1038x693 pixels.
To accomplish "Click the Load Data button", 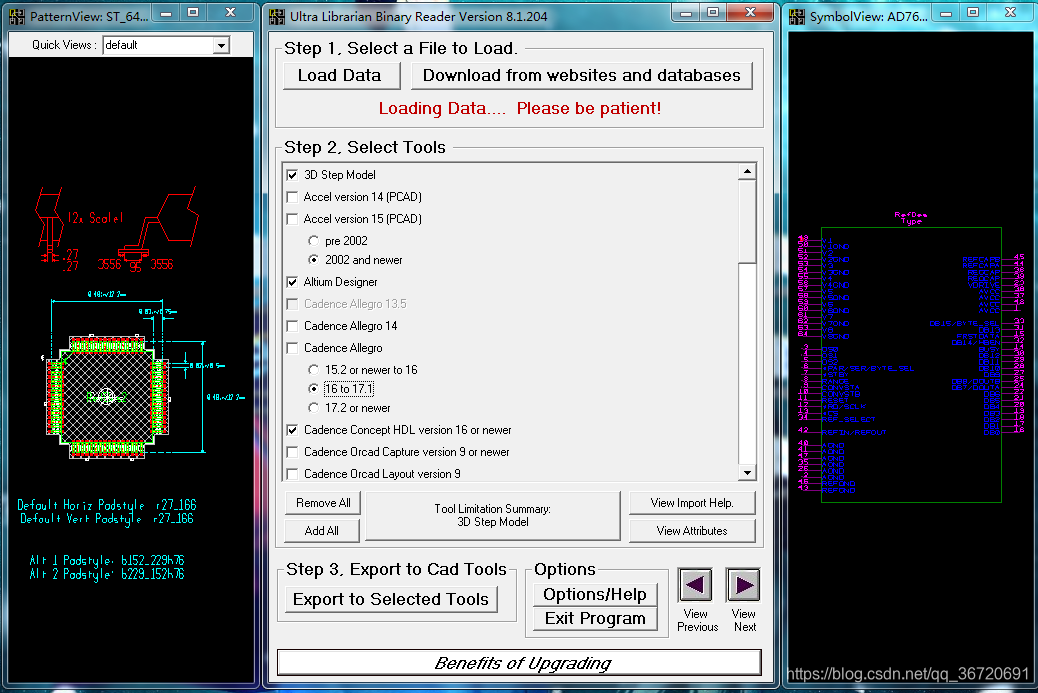I will 341,75.
